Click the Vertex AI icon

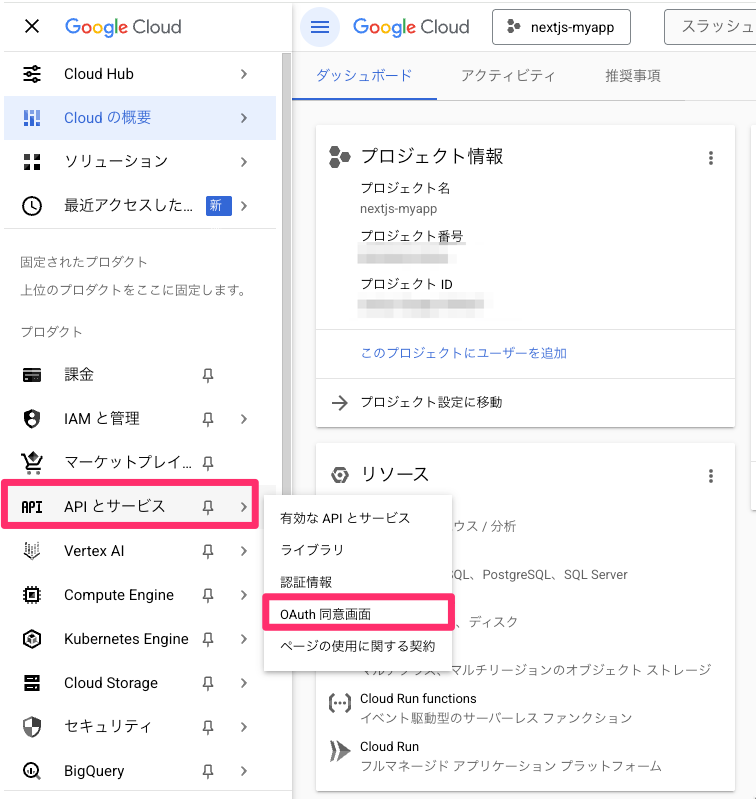pyautogui.click(x=32, y=551)
